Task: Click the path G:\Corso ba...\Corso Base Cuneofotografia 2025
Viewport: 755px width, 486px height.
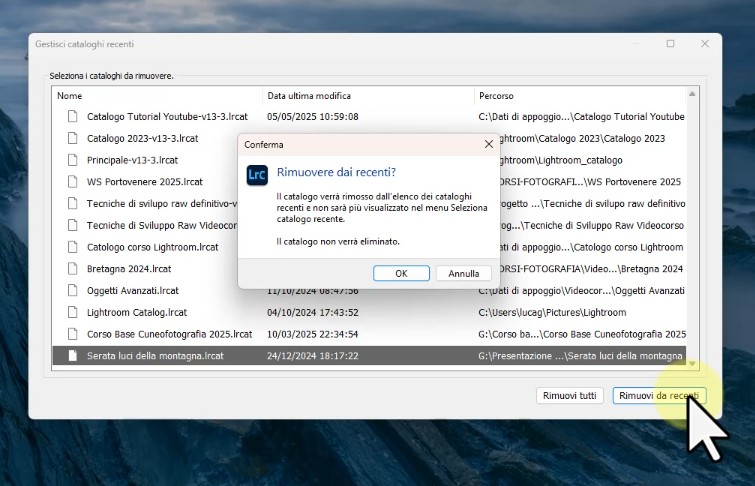Action: (x=582, y=334)
